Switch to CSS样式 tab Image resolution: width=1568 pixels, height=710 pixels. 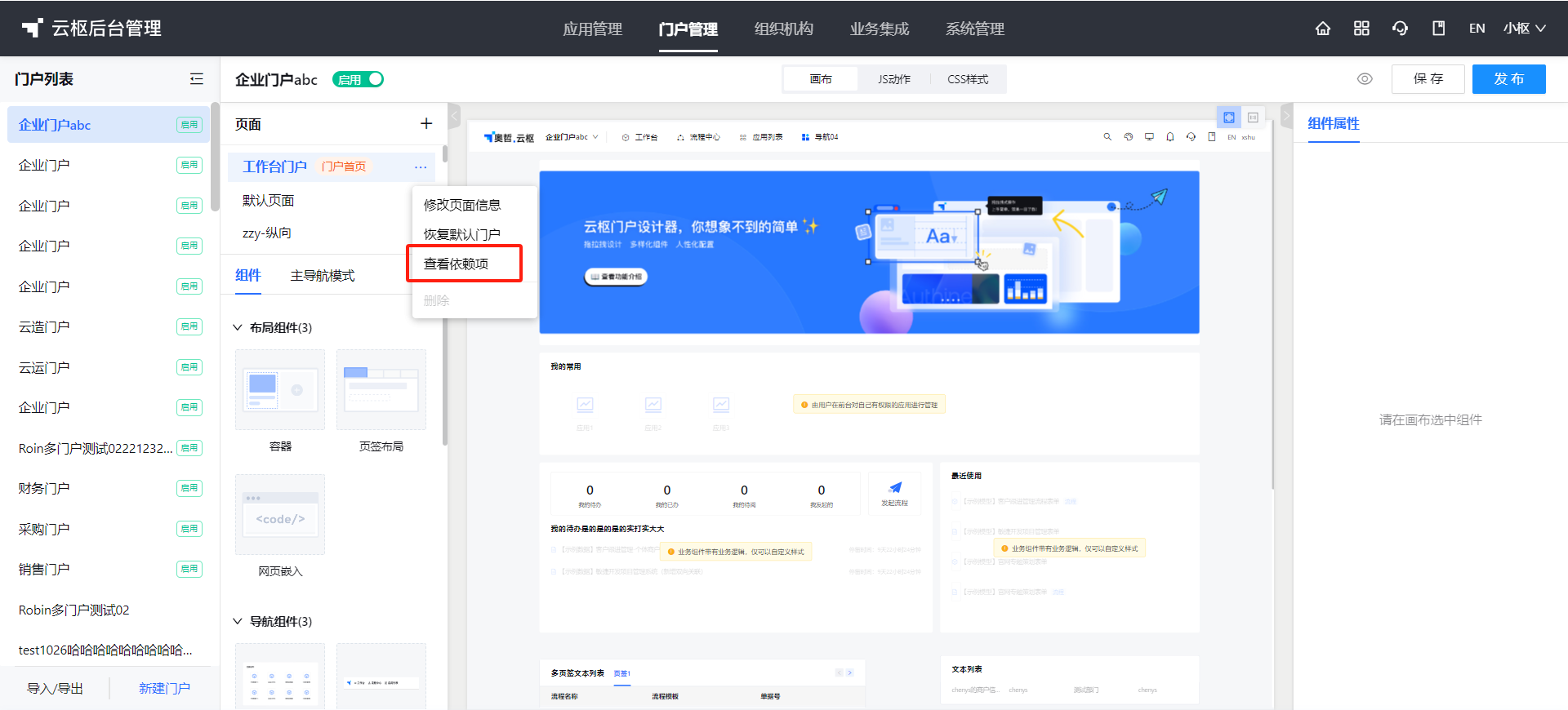click(968, 79)
